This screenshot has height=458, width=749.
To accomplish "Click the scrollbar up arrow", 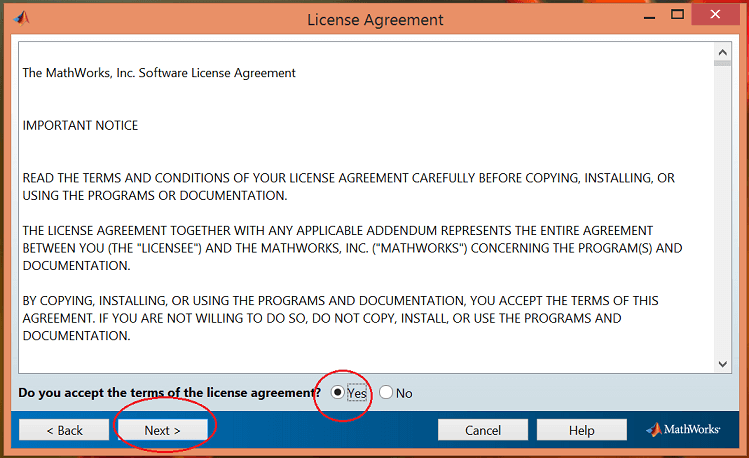I will [x=723, y=52].
